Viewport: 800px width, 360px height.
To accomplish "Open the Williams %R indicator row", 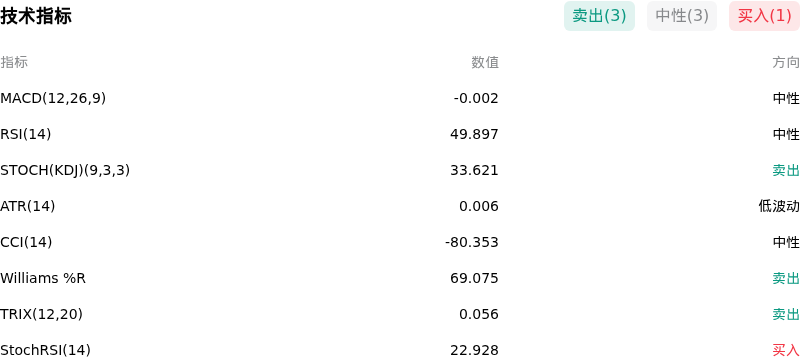I will (x=400, y=278).
